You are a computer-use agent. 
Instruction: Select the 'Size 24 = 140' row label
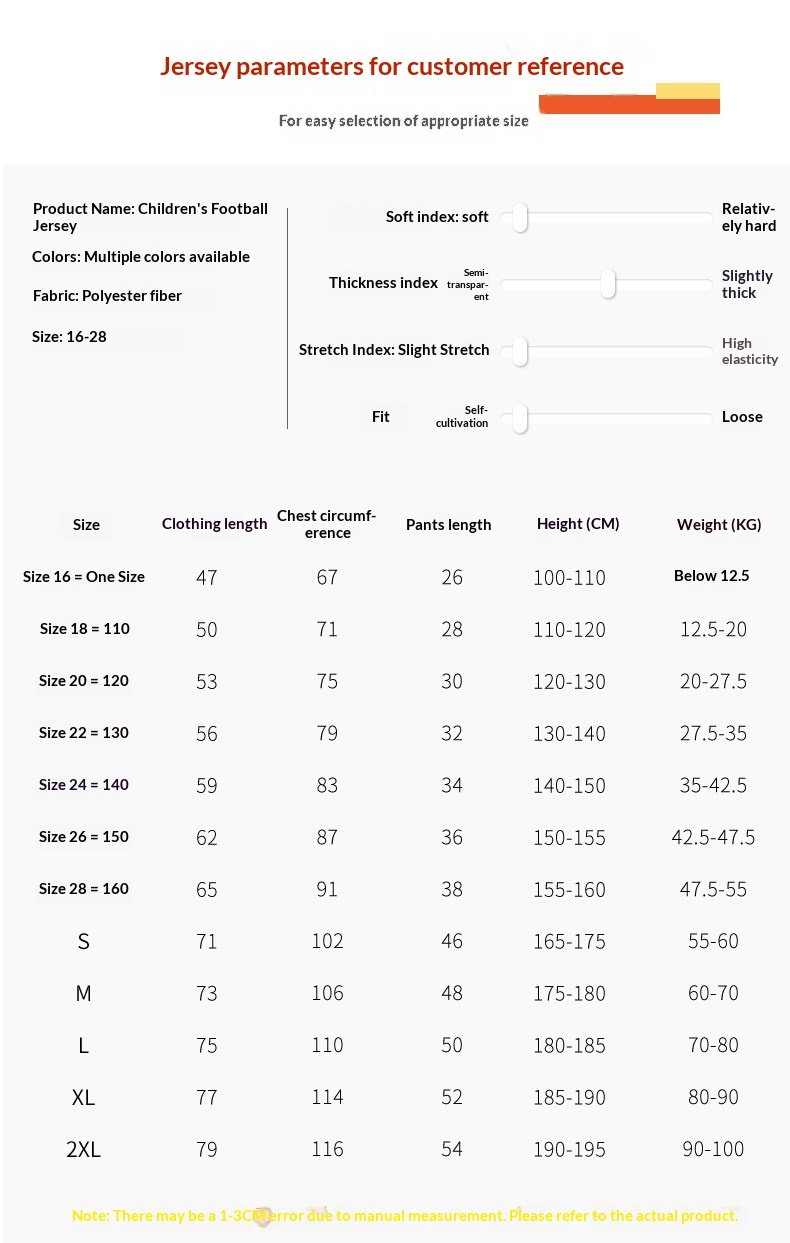coord(84,785)
